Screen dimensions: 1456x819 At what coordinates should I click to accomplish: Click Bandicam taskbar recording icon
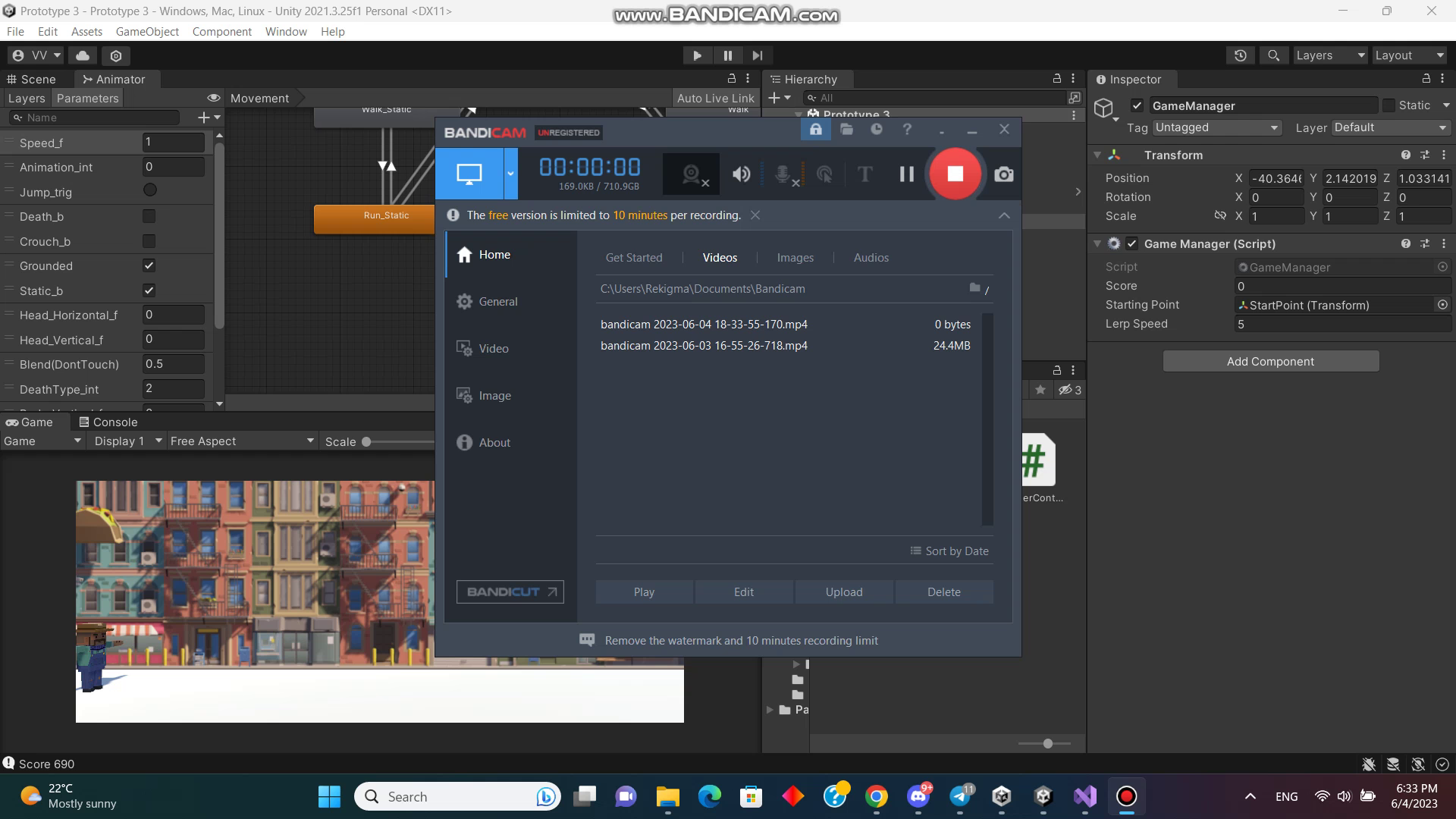(x=1127, y=796)
